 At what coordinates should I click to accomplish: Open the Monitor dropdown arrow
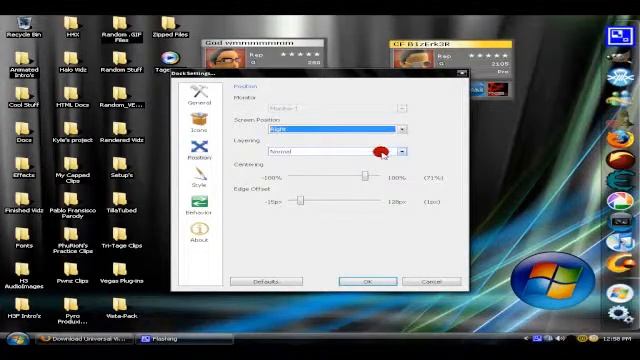pos(402,108)
